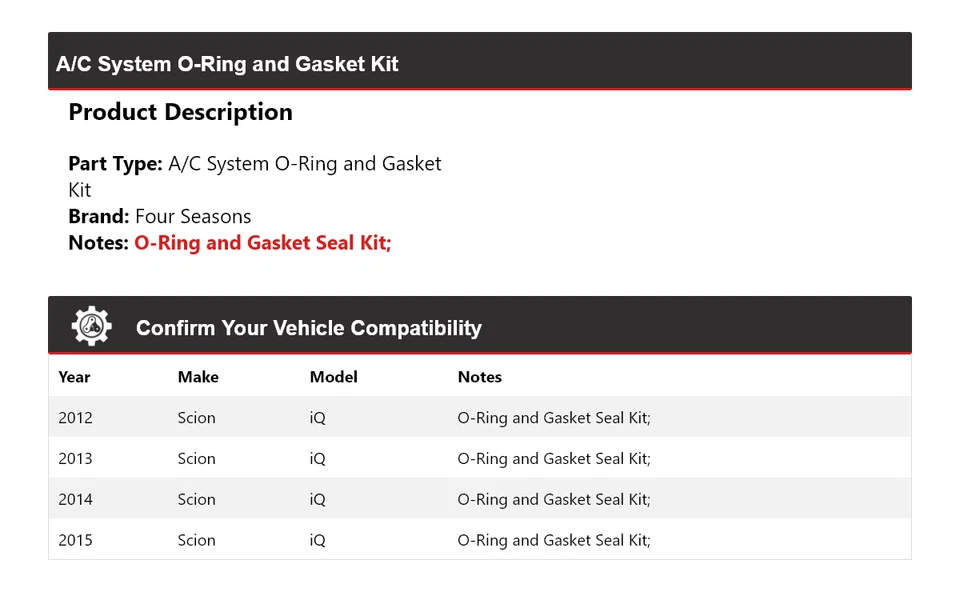Select the 2012 year cell
Screen dimensions: 960x592
click(x=75, y=418)
